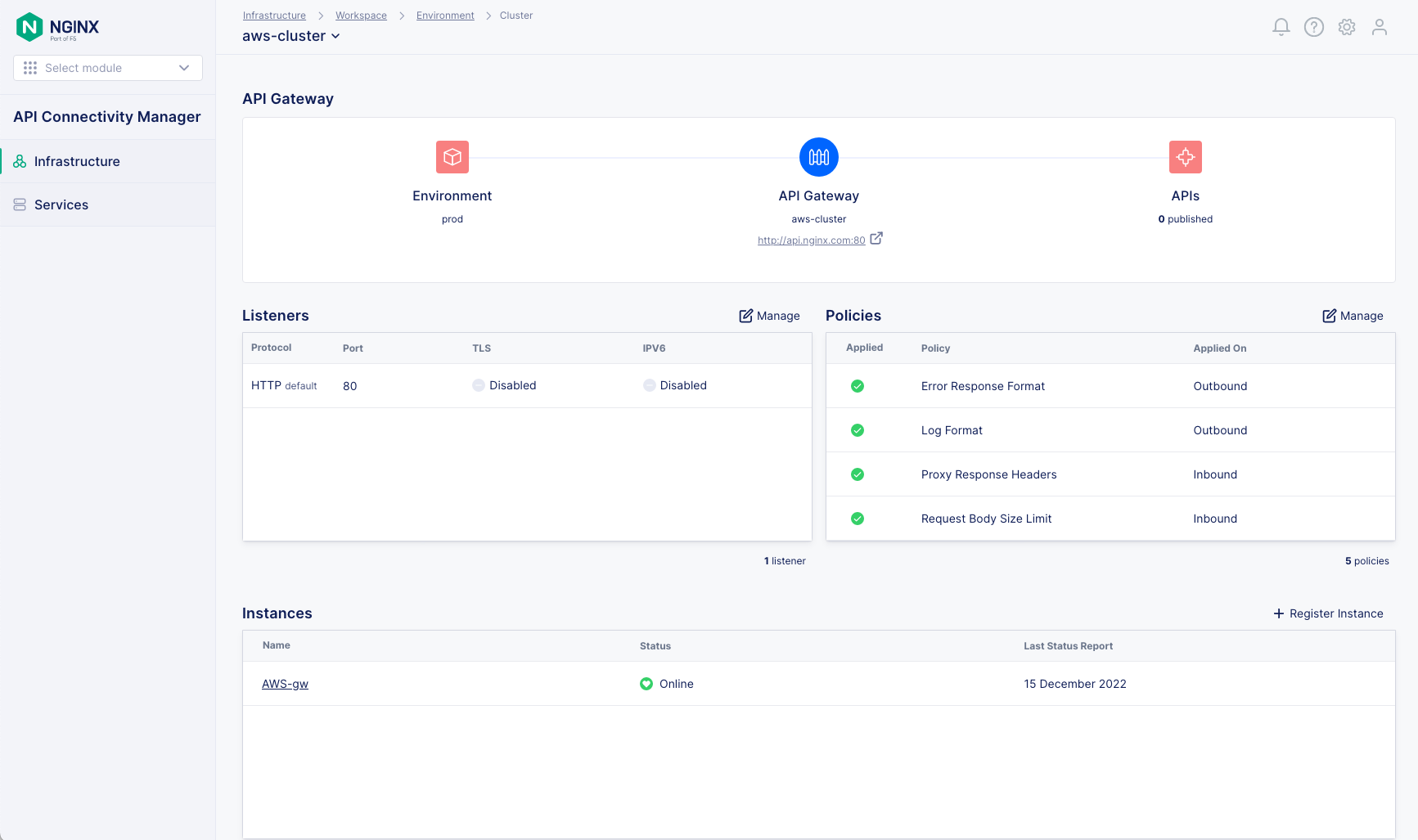Click the TLS Disabled status indicator
This screenshot has height=840, width=1418.
coord(479,385)
